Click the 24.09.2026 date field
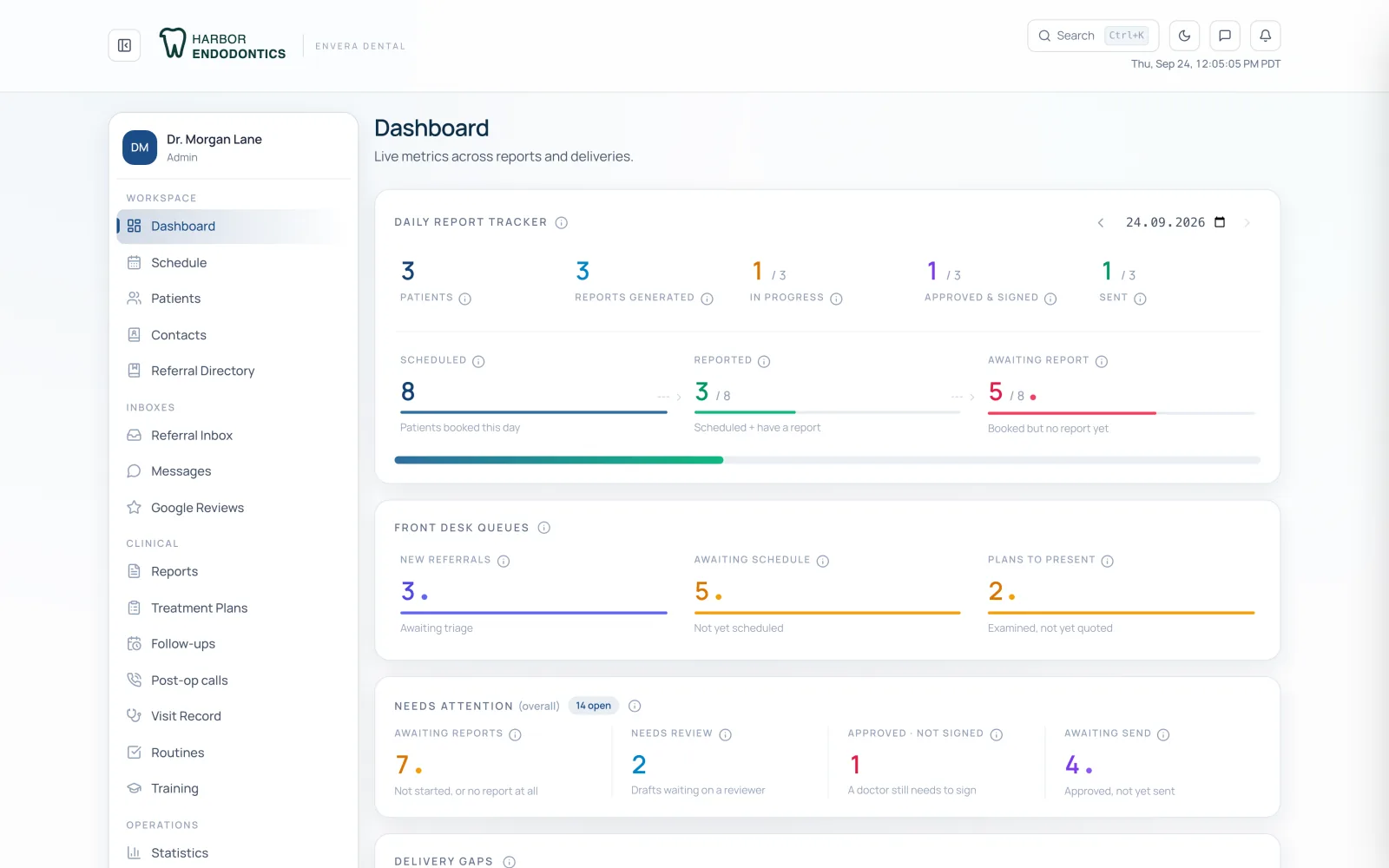1389x868 pixels. tap(1175, 222)
